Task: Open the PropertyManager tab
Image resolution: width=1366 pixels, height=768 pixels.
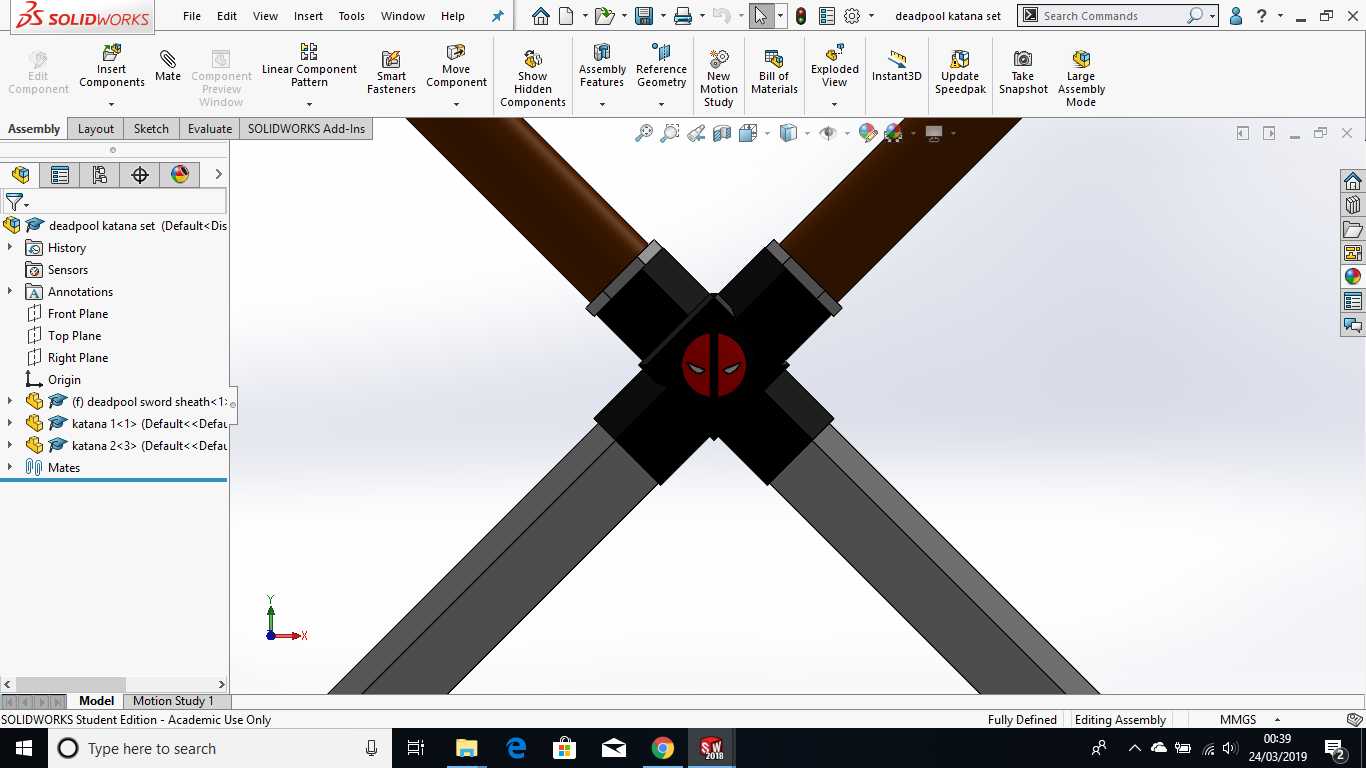Action: click(60, 175)
